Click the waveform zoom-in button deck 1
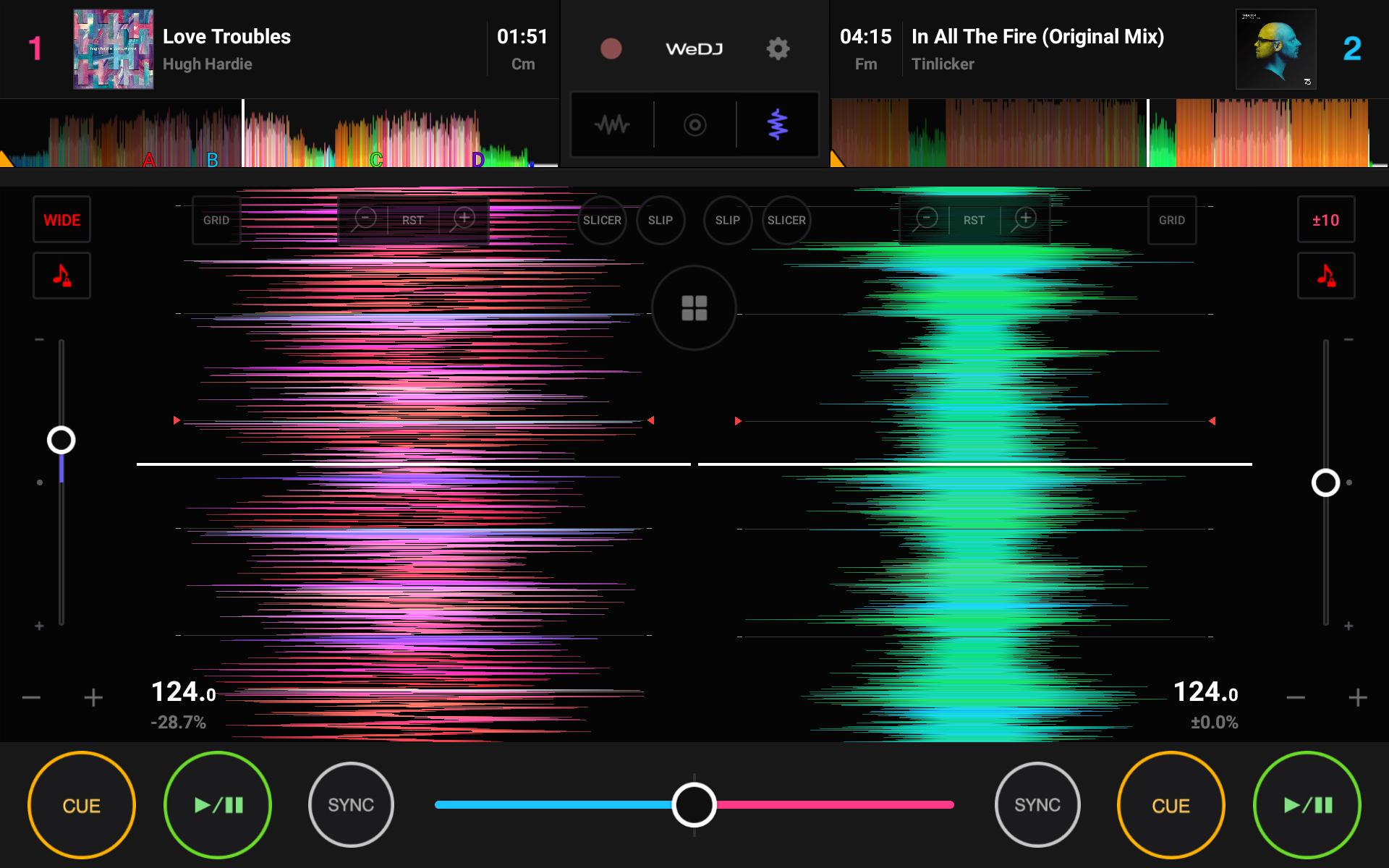 pyautogui.click(x=463, y=219)
